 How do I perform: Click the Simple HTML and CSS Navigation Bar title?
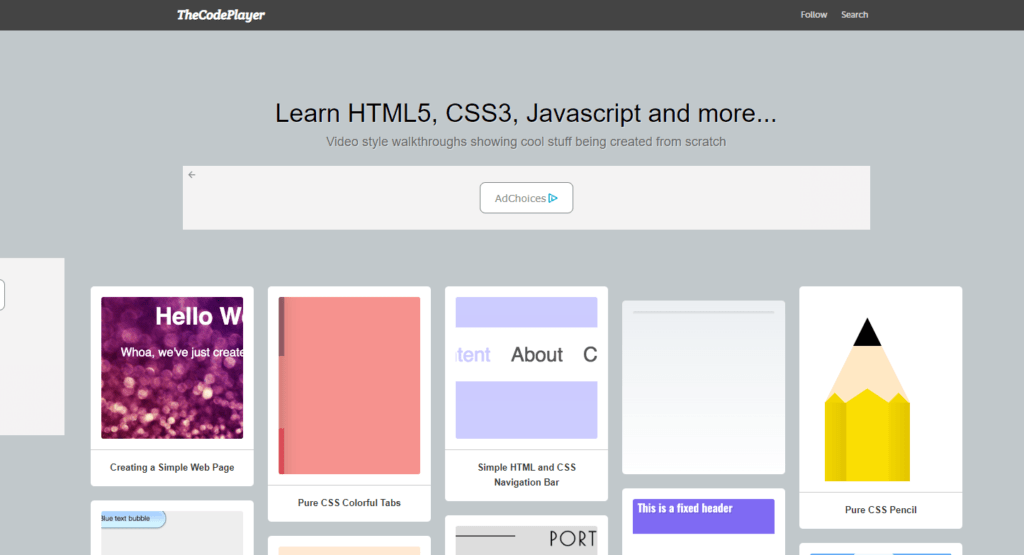tap(526, 475)
